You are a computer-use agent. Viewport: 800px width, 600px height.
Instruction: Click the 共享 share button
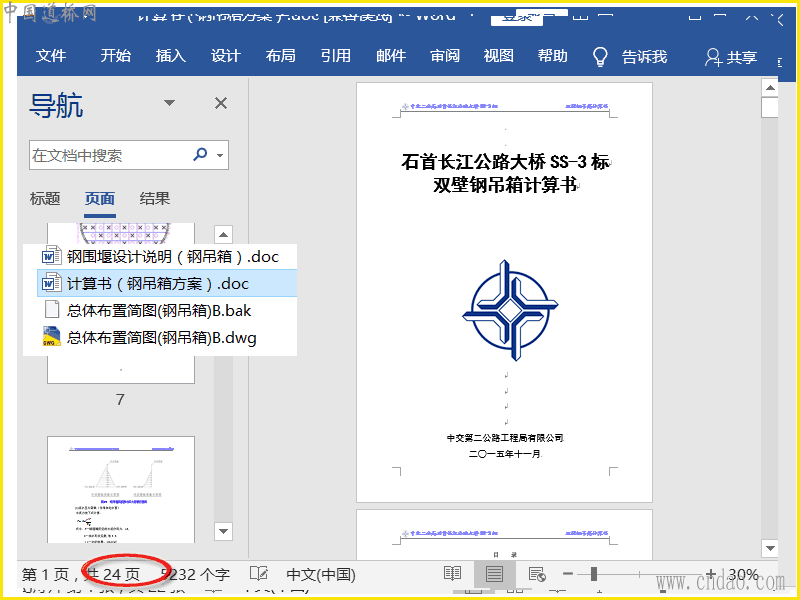click(731, 57)
